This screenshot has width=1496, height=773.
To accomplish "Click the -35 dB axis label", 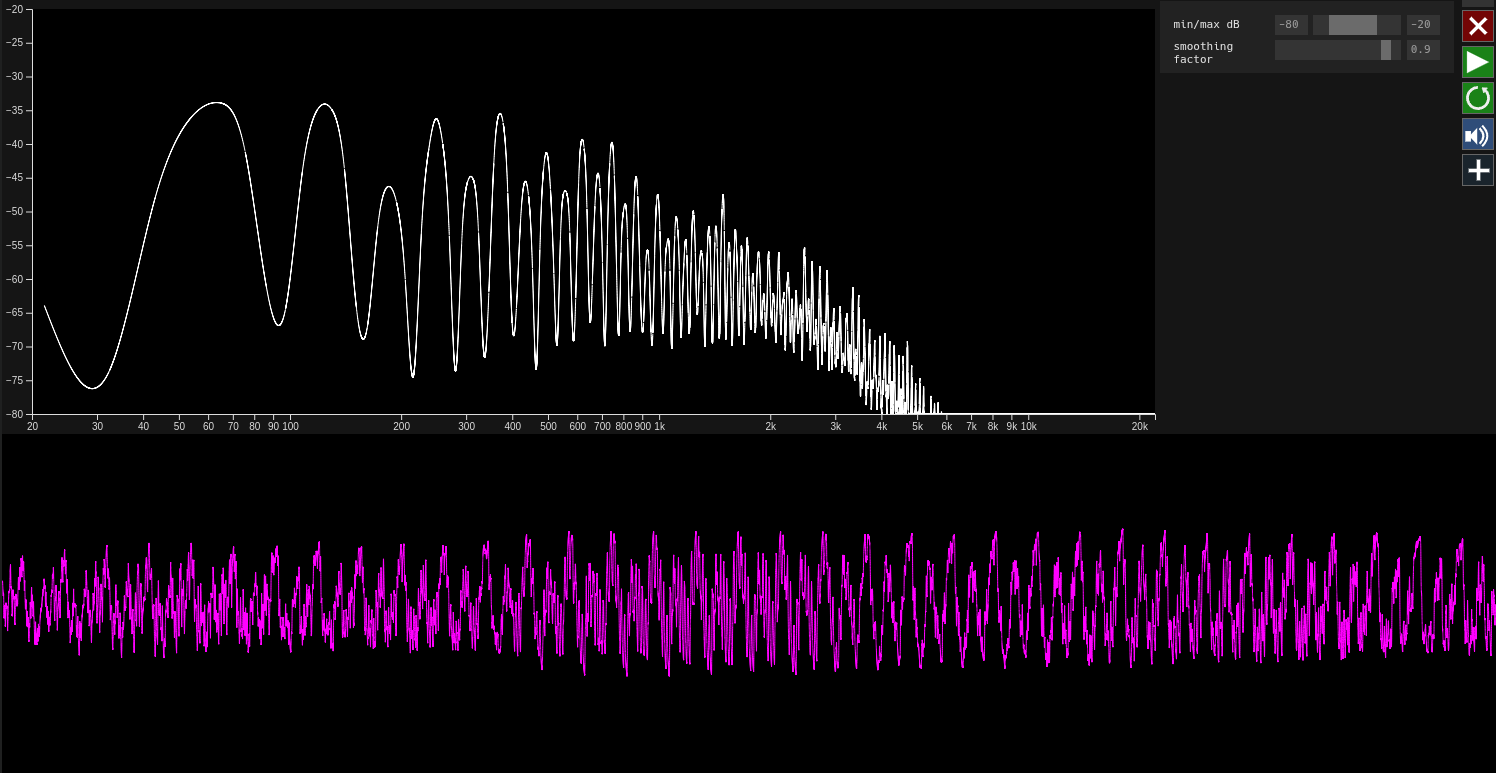I will [14, 110].
